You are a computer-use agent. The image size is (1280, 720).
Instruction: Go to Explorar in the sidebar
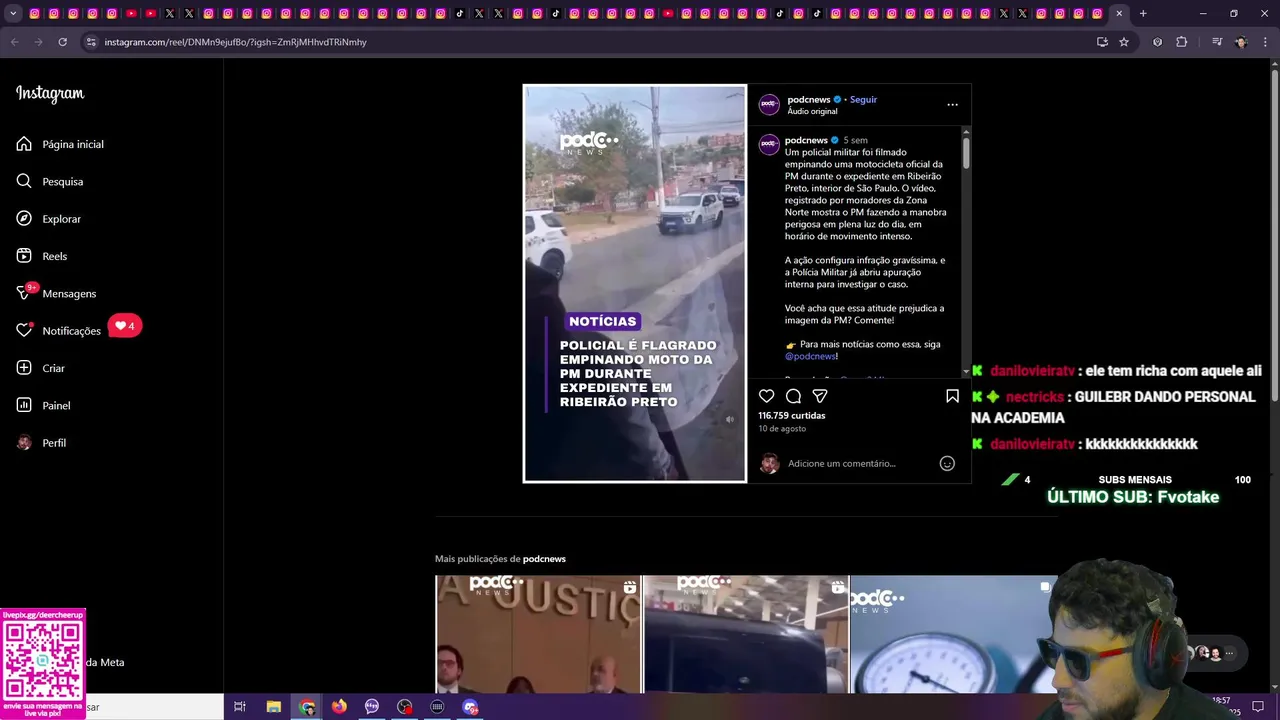(x=49, y=219)
